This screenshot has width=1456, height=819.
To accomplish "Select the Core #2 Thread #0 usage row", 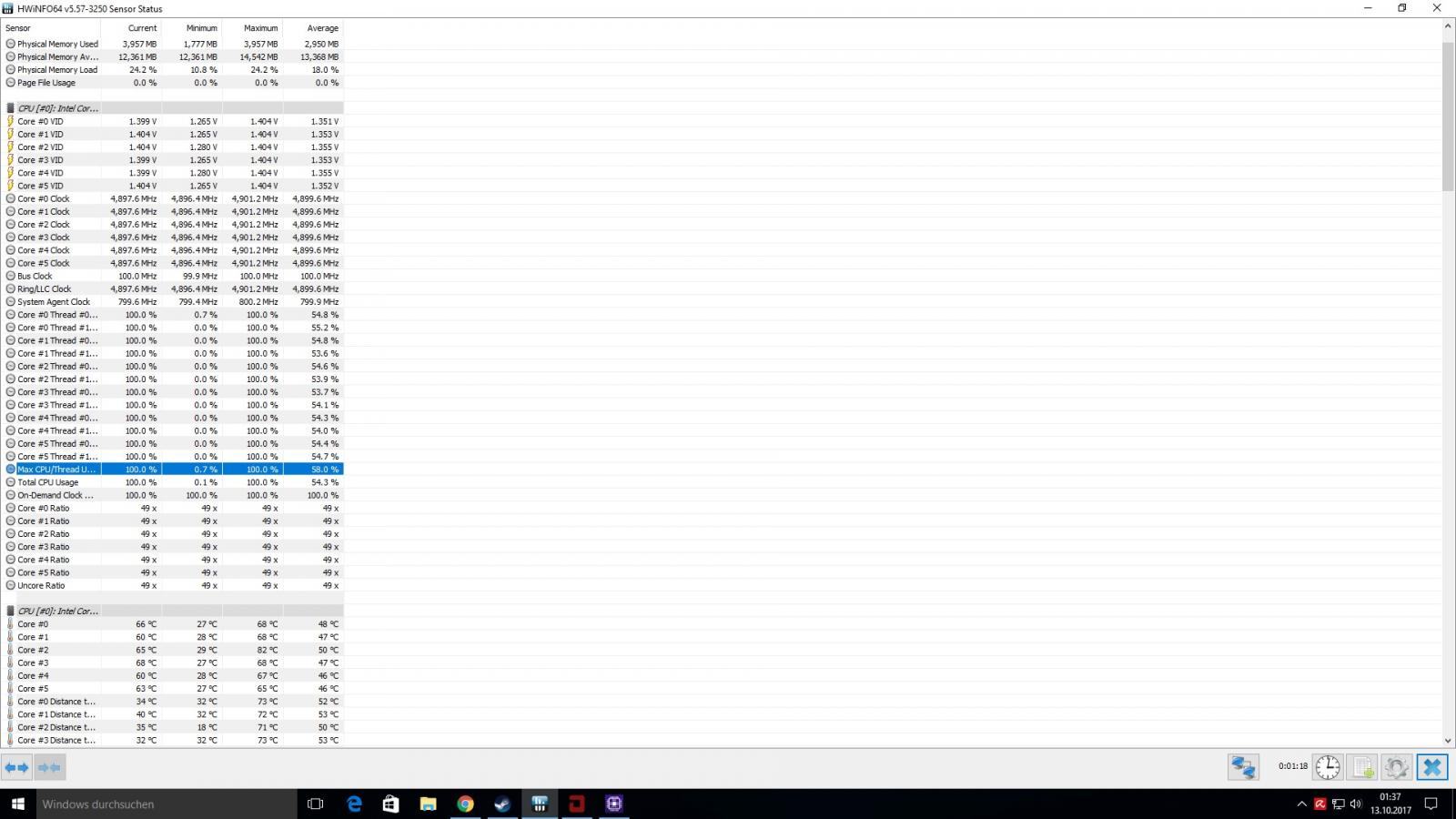I will click(x=173, y=367).
